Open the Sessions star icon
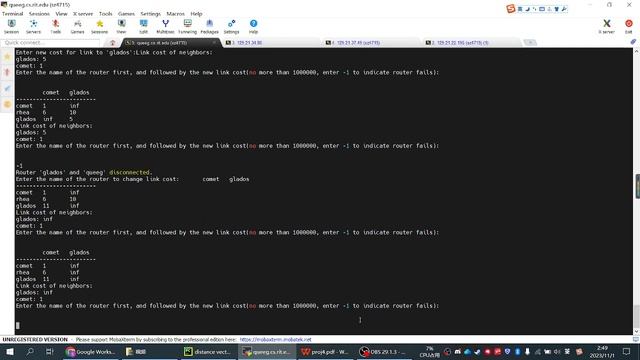The width and height of the screenshot is (640, 360). tap(100, 27)
